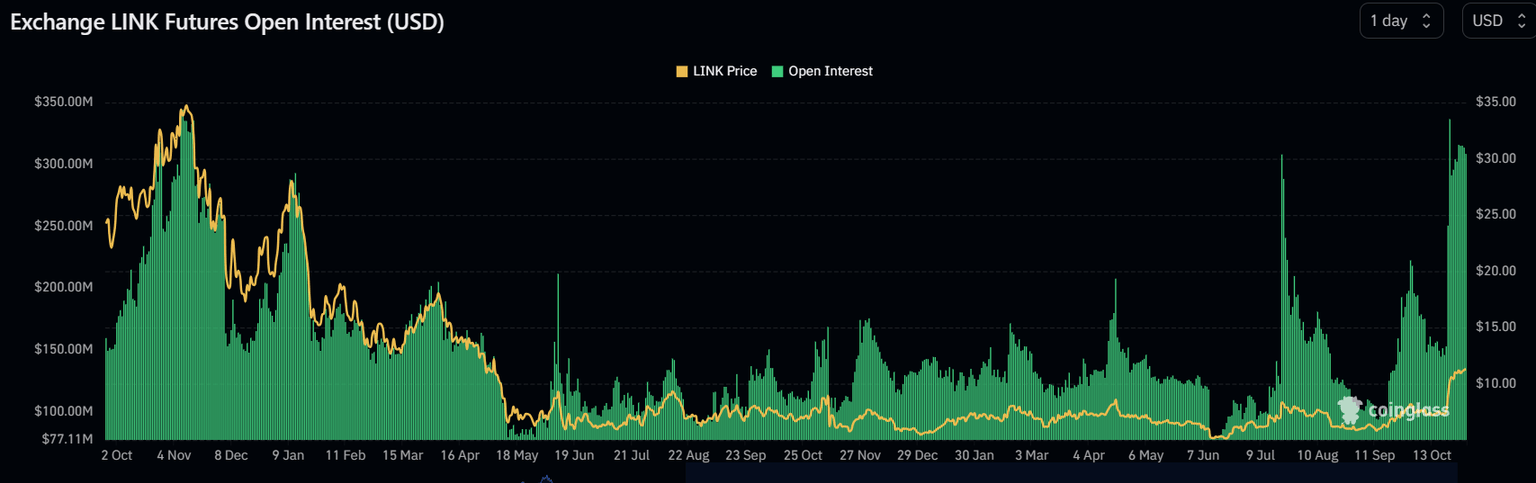Click the 8 Dec date label
The image size is (1536, 483).
(231, 455)
